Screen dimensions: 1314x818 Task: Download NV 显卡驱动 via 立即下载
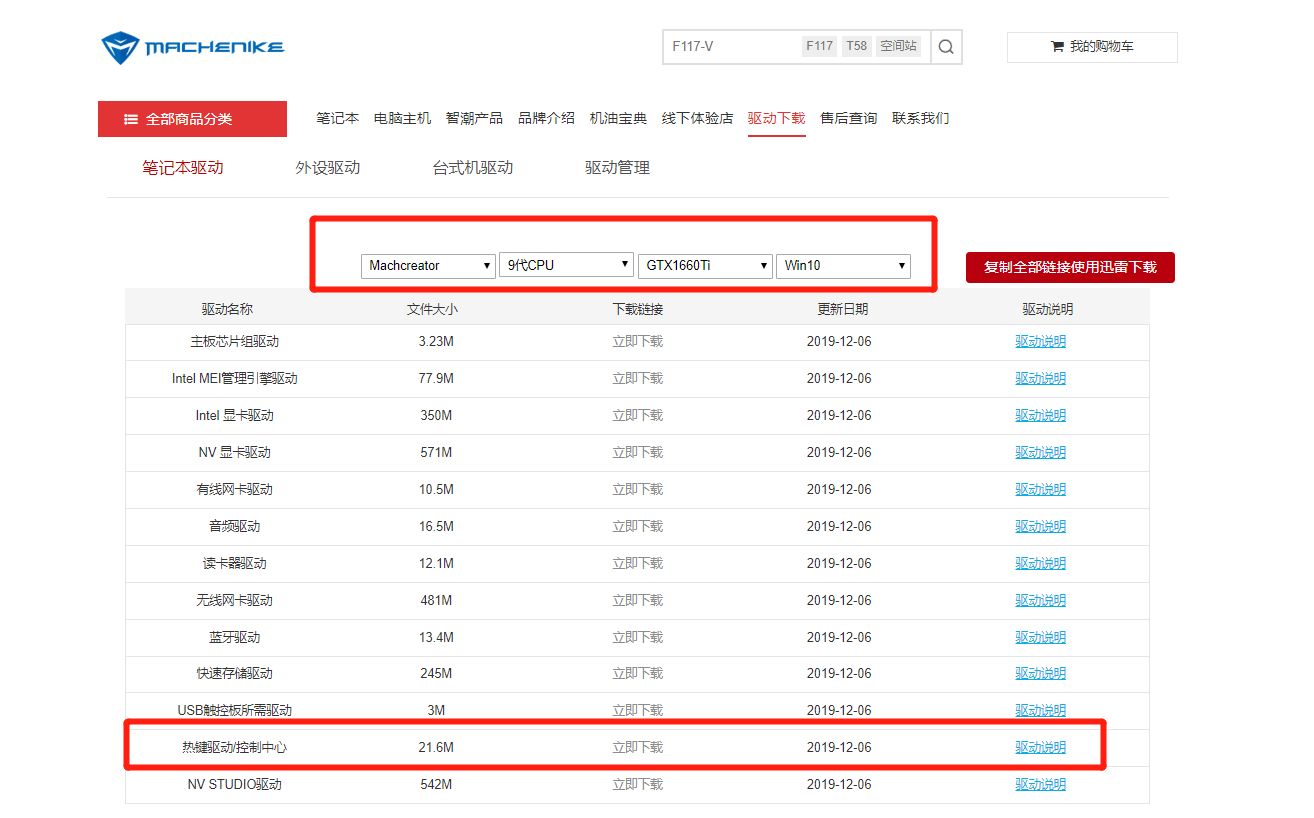[x=638, y=452]
